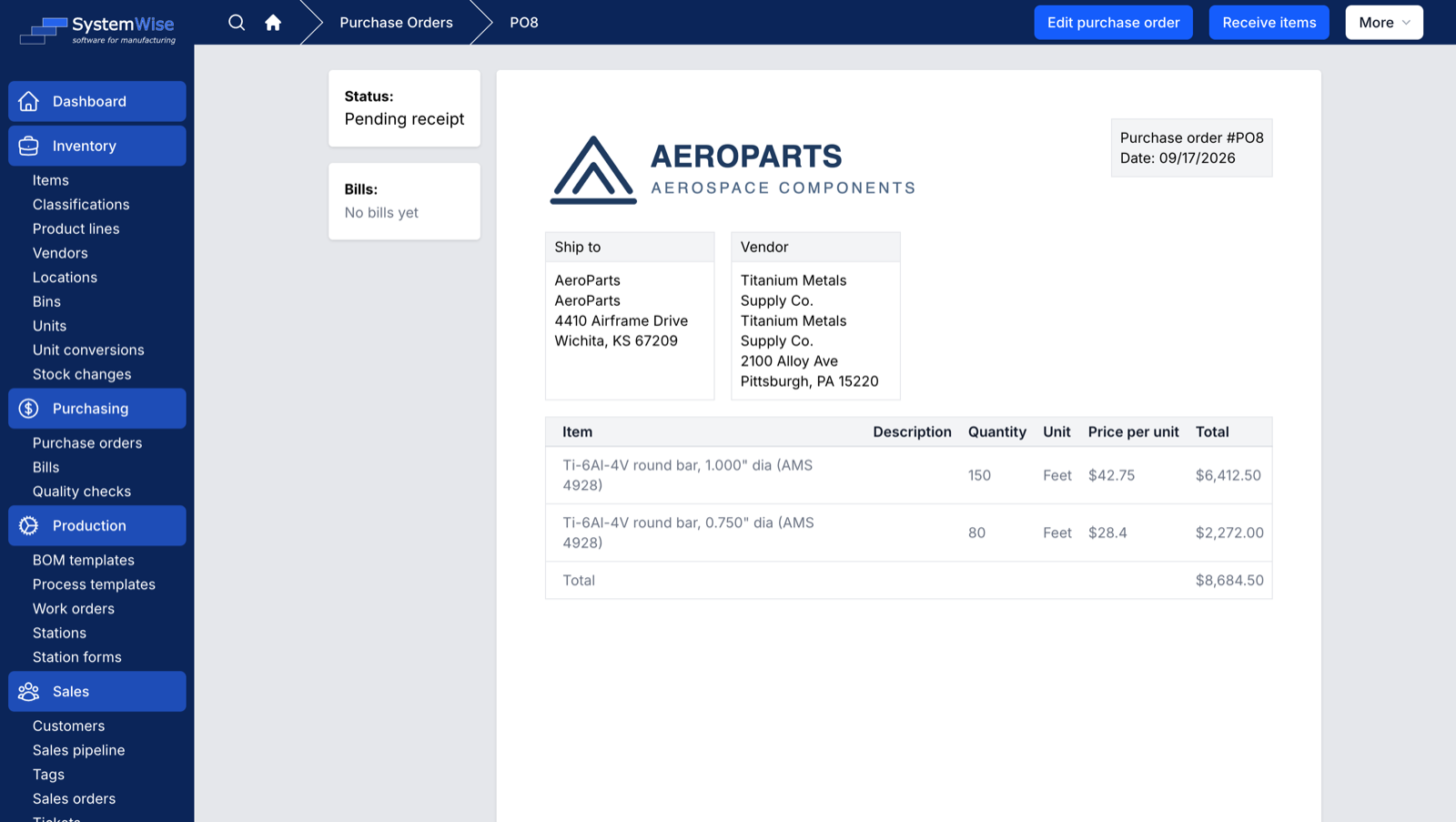This screenshot has height=822, width=1456.
Task: Click the Receive items button
Action: click(x=1269, y=23)
